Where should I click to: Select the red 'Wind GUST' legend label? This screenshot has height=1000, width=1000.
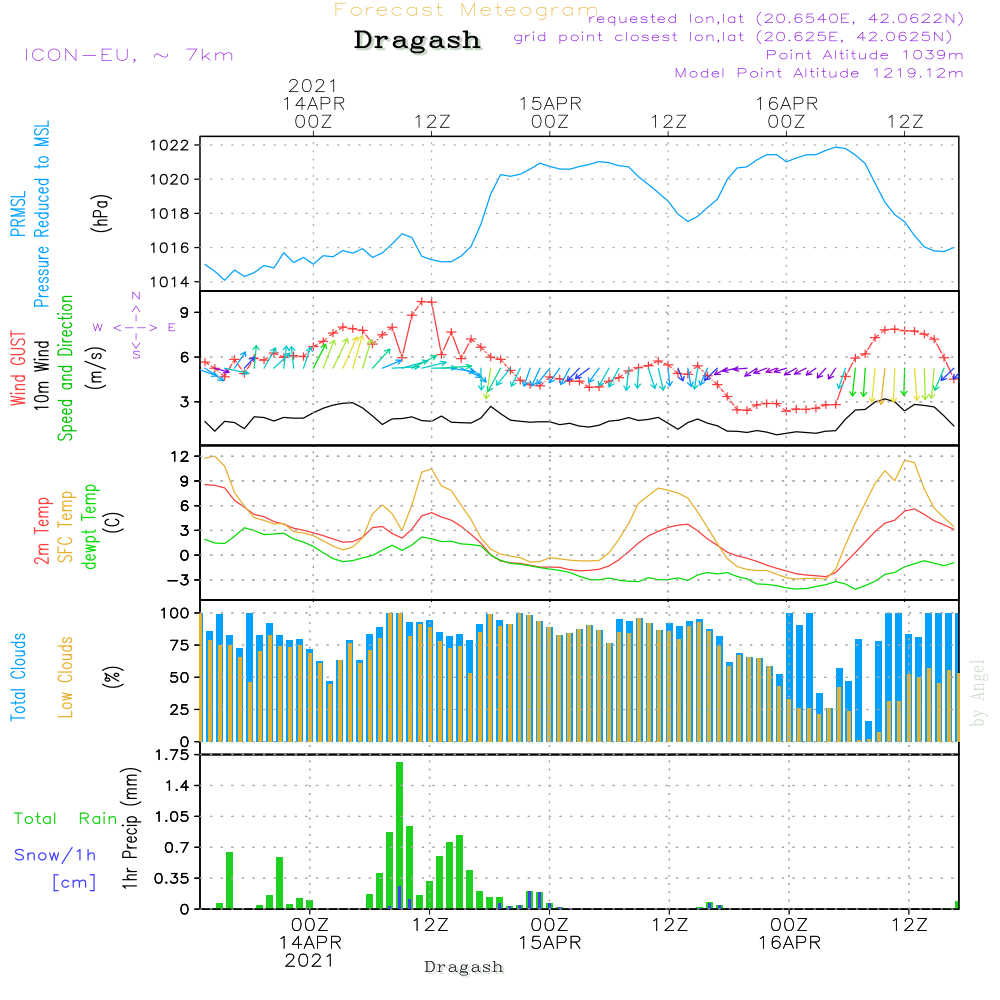[x=18, y=368]
